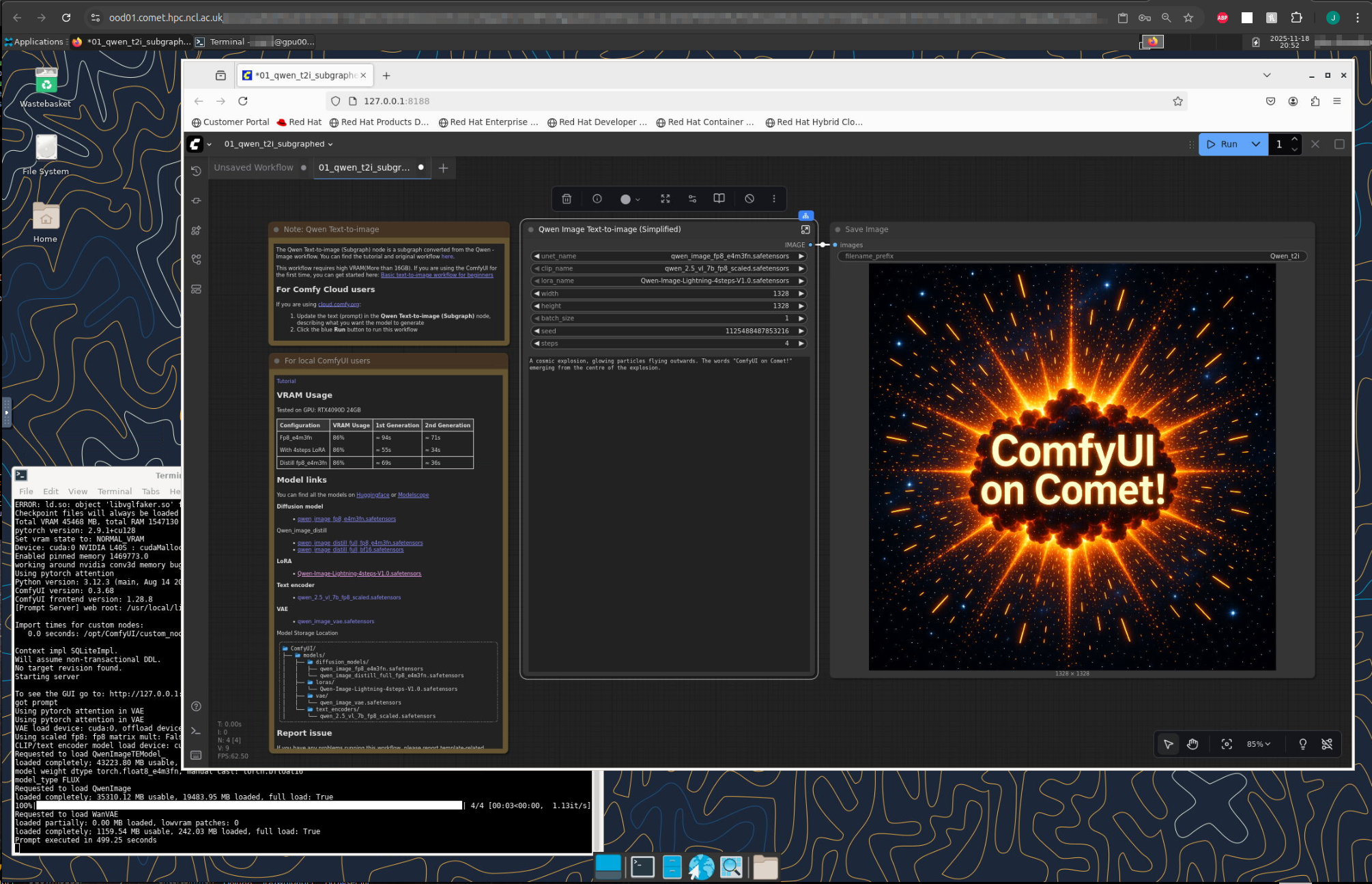Click the blue Run button
Screen dimensions: 1372x884
[1222, 144]
